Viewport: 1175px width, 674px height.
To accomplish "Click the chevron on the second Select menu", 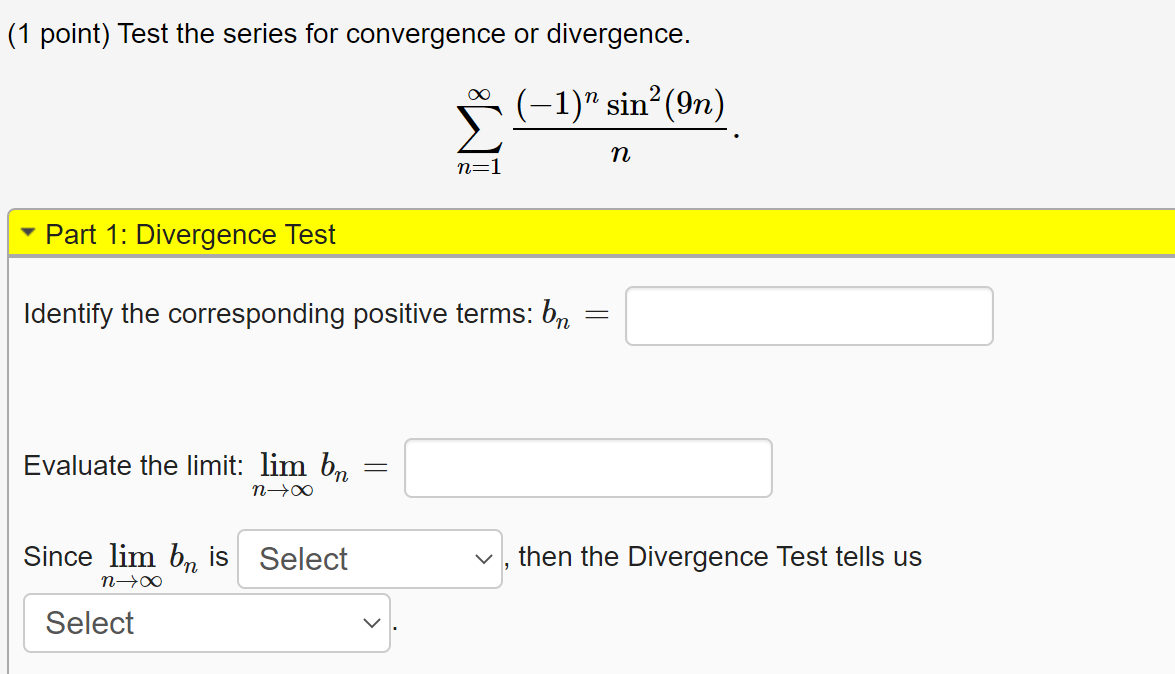I will [371, 622].
